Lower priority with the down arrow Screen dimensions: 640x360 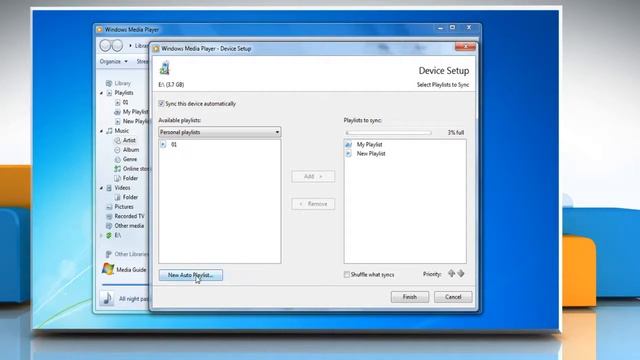pos(461,273)
